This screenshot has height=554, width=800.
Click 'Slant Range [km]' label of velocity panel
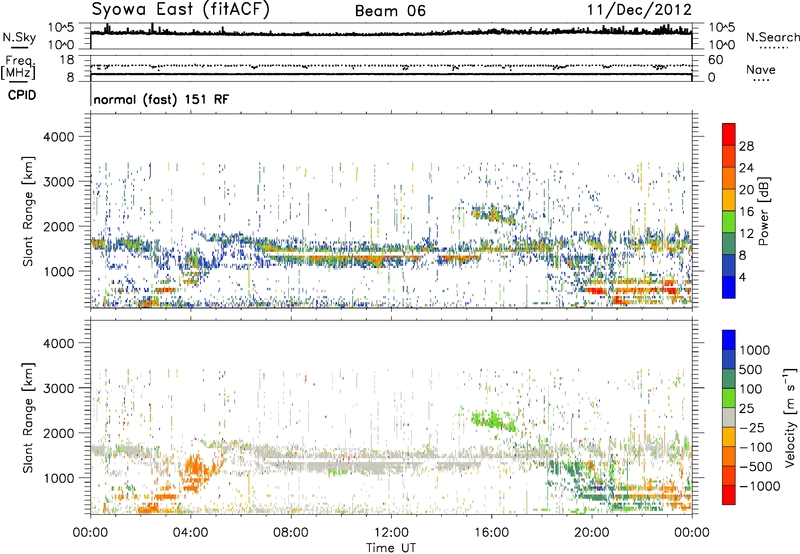(28, 418)
